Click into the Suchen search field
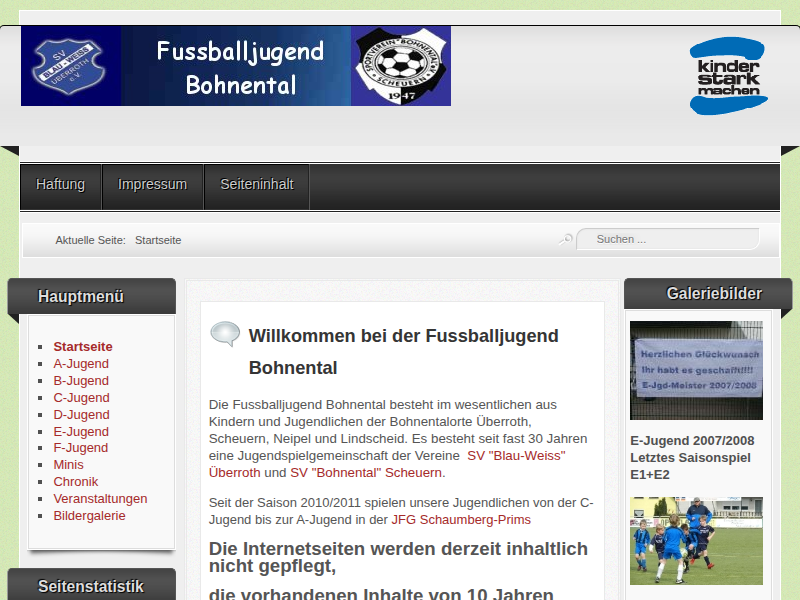Viewport: 800px width, 600px height. tap(670, 239)
